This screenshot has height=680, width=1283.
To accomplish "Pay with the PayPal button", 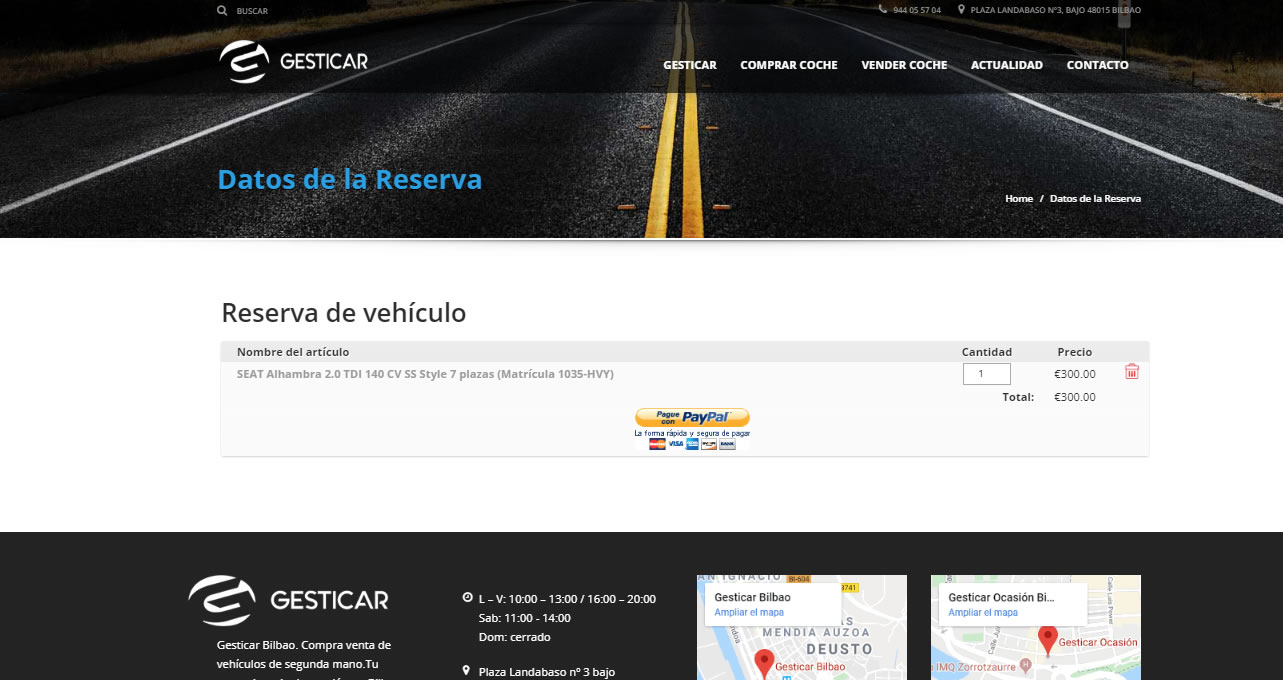I will tap(692, 418).
